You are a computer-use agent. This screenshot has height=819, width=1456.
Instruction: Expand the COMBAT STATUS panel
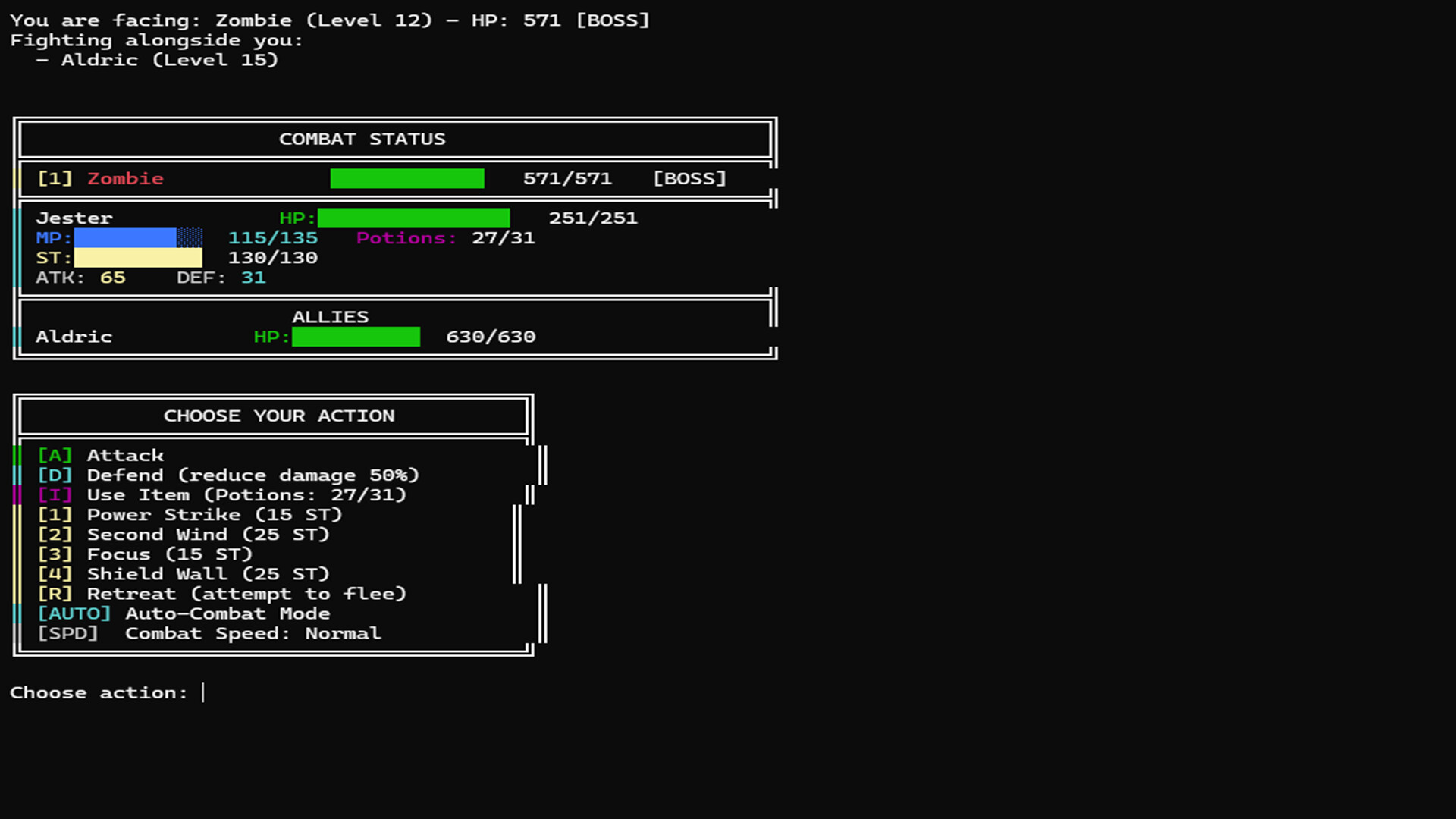click(x=362, y=139)
